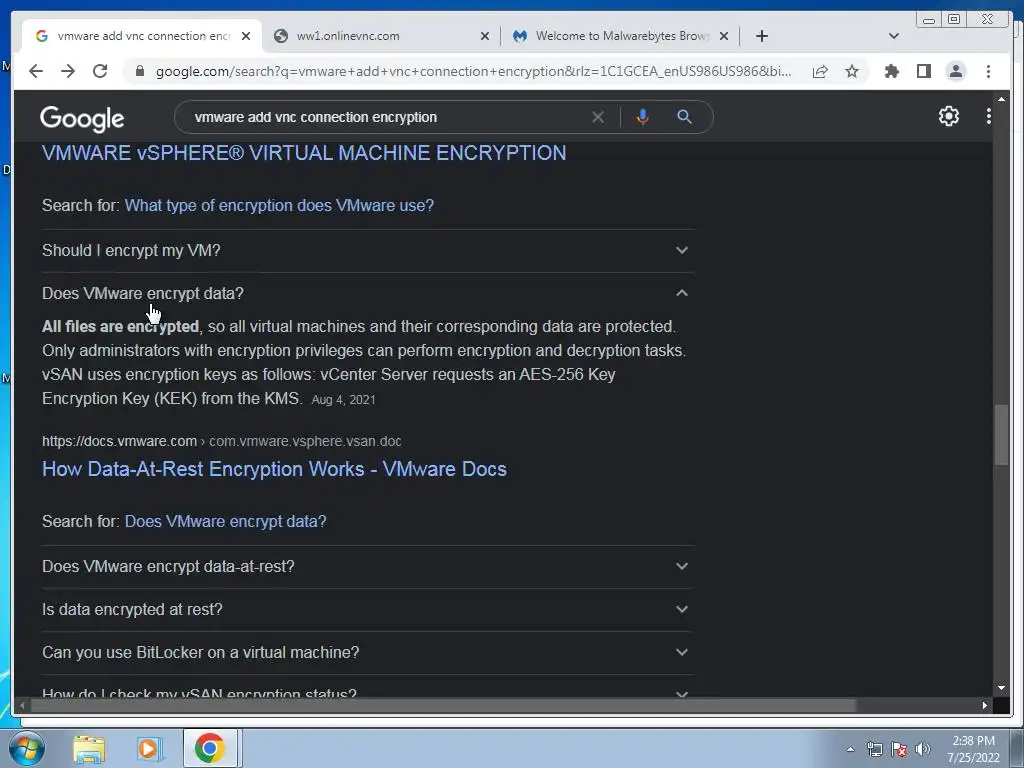This screenshot has height=768, width=1024.
Task: Expand Does VMware encrypt data-at-rest question
Action: click(368, 566)
